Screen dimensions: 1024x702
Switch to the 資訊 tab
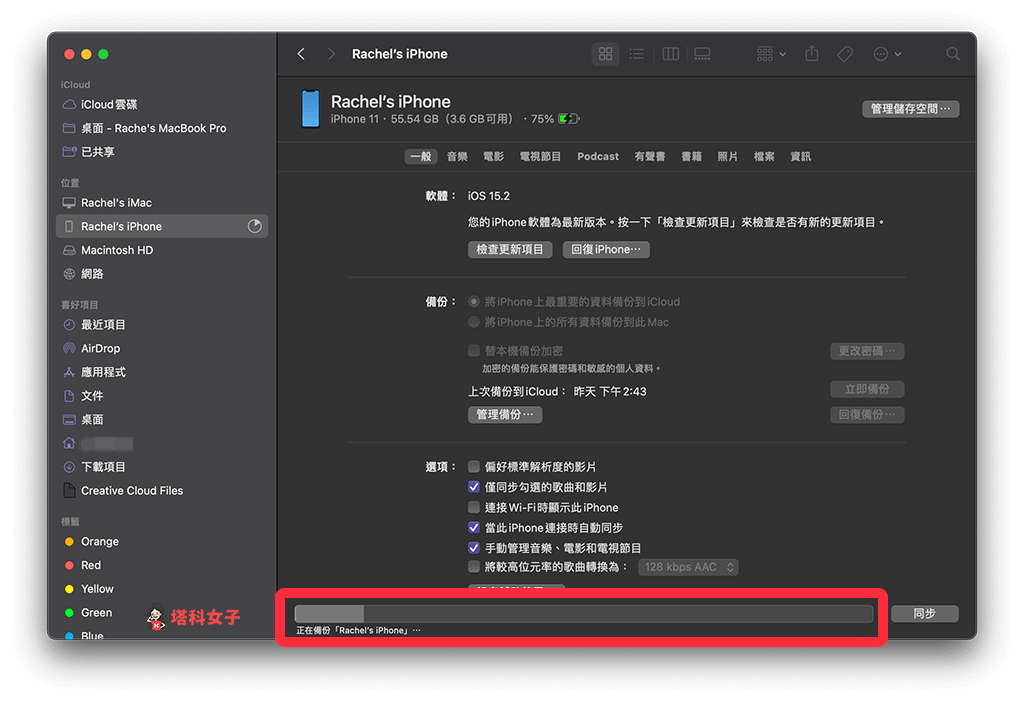(801, 156)
